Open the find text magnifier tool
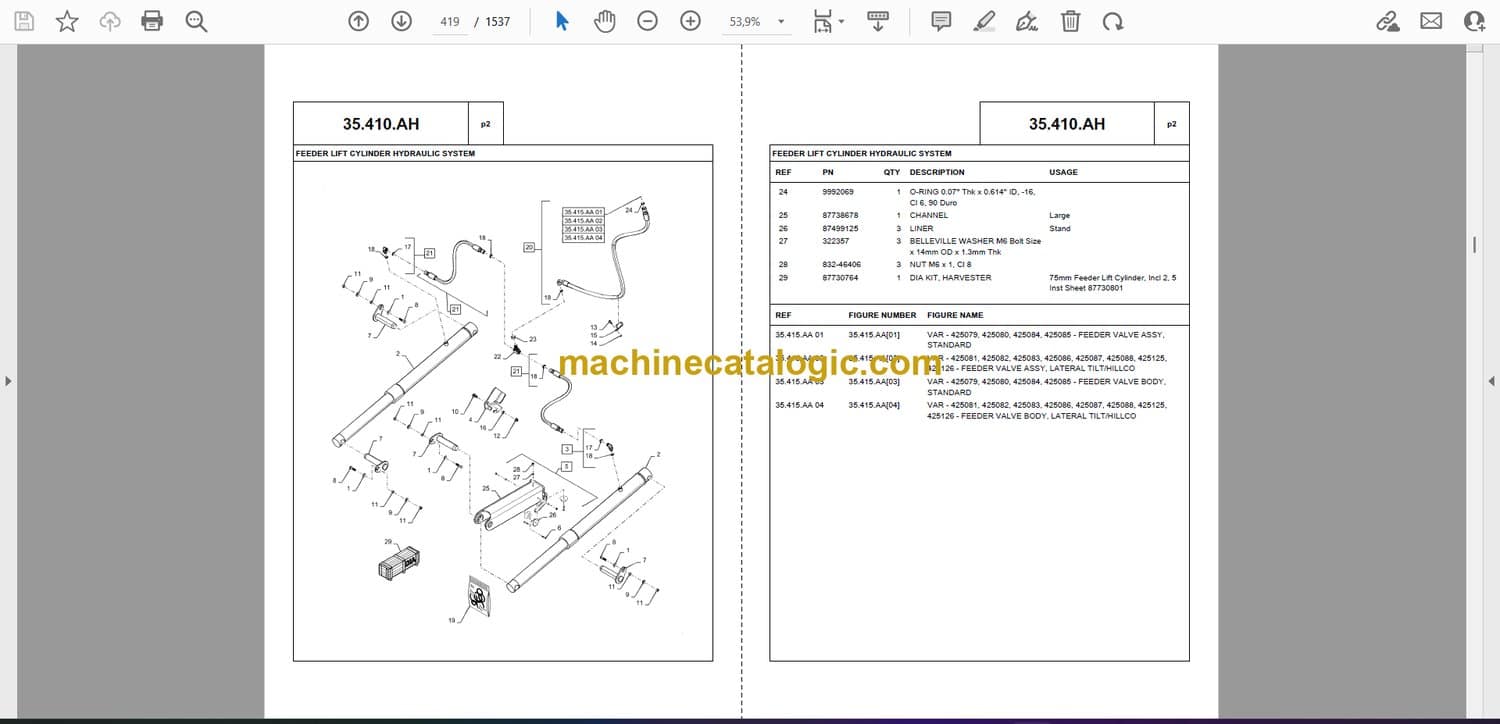Viewport: 1500px width, 724px height. [196, 21]
